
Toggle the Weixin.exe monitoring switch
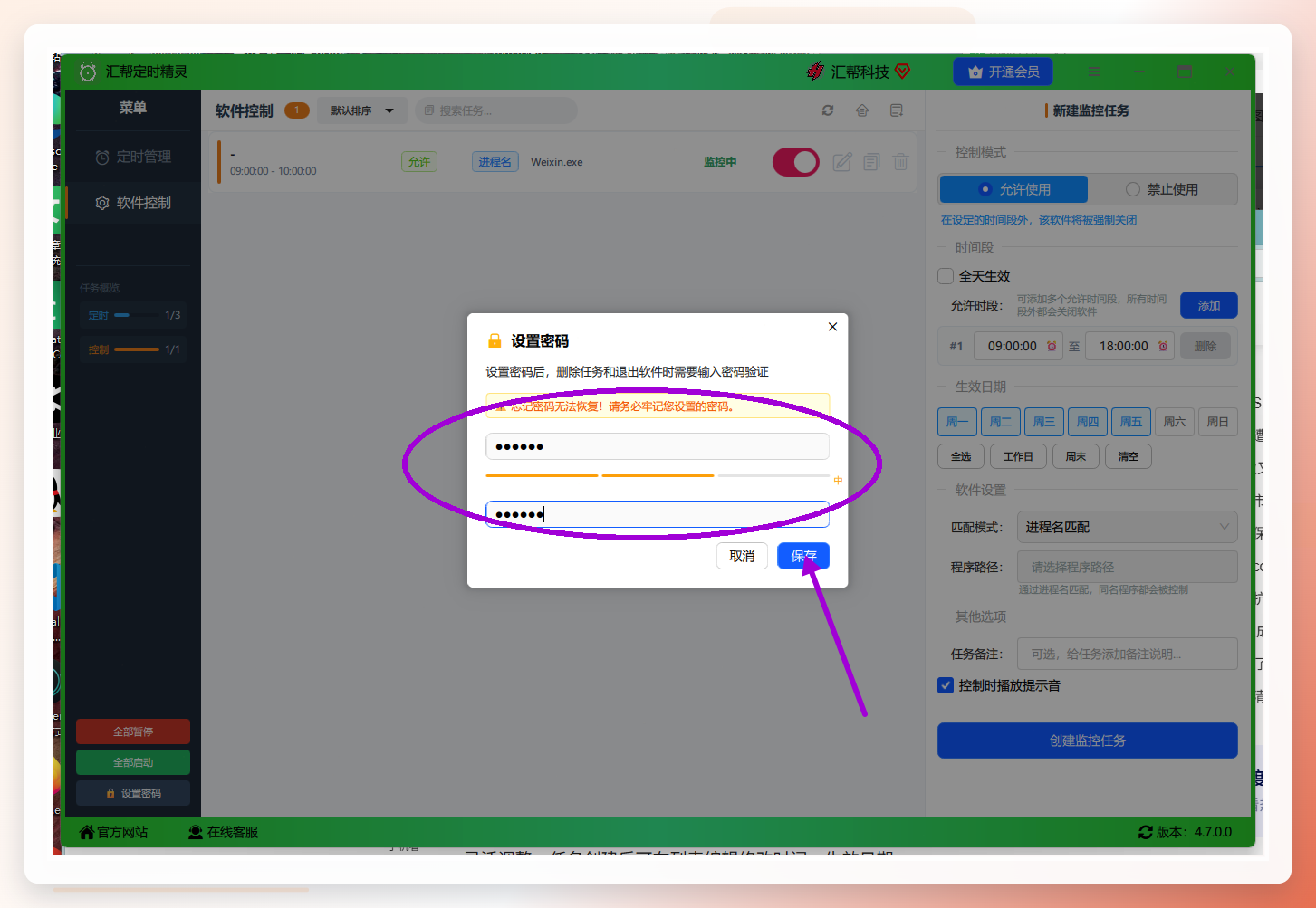(x=795, y=162)
